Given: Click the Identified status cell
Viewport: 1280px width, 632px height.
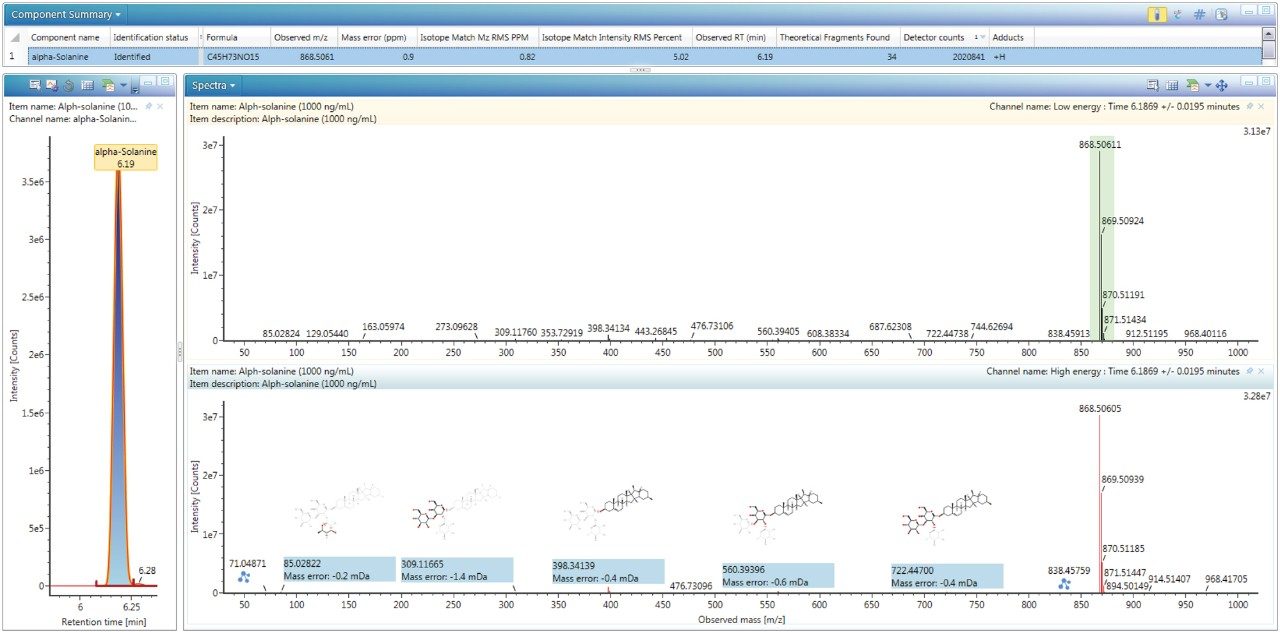Looking at the screenshot, I should [153, 57].
